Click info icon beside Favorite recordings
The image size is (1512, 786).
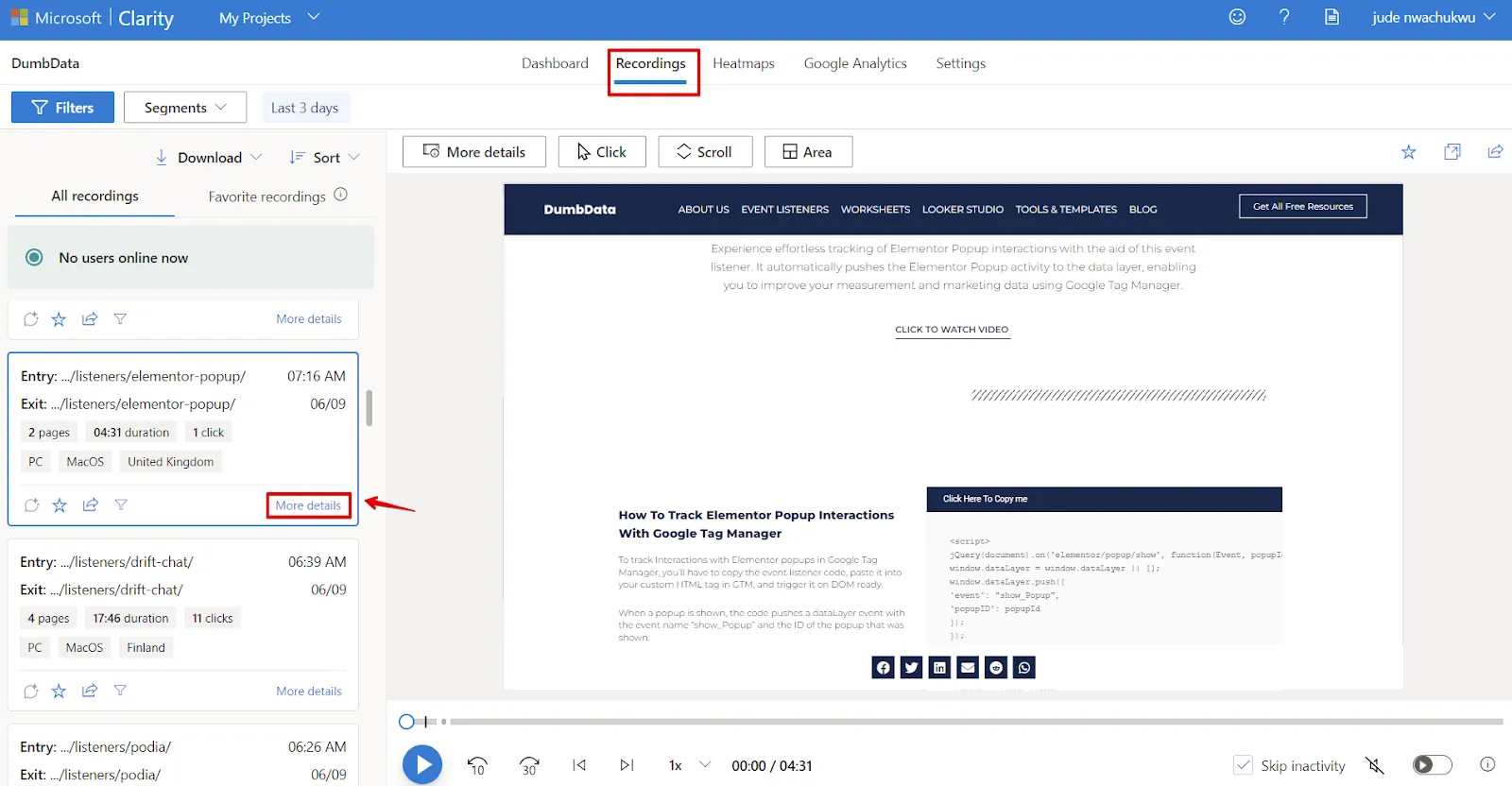(x=341, y=195)
